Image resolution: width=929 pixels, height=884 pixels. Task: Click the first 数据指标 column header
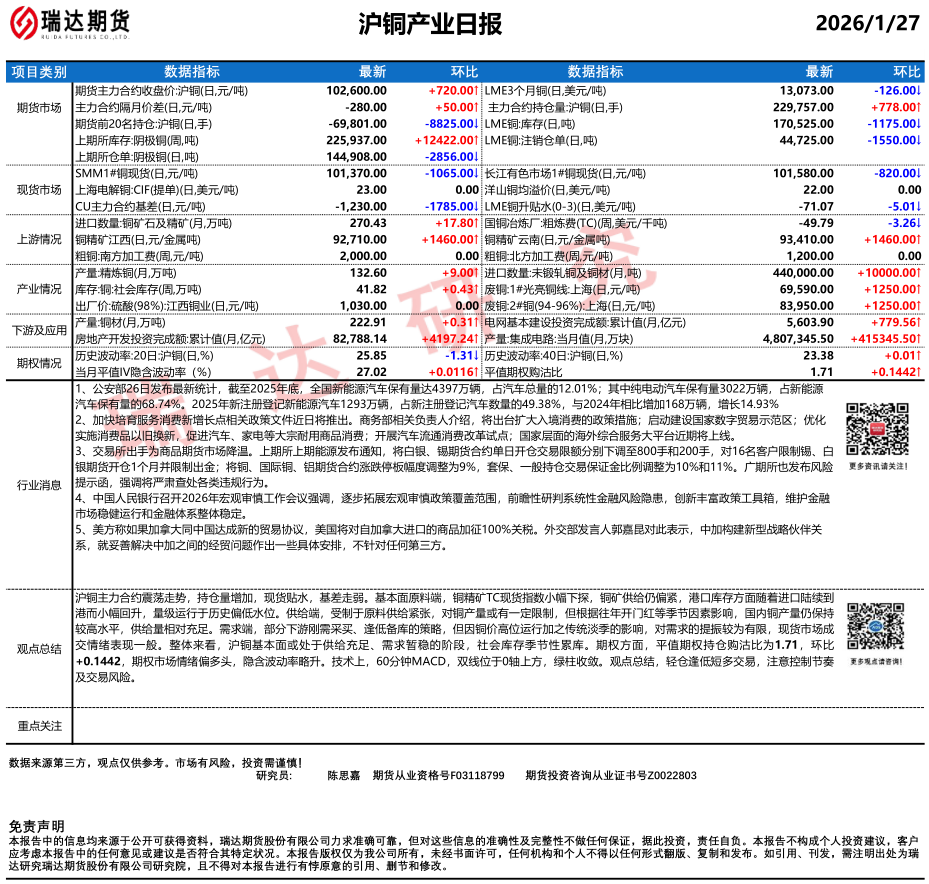[192, 72]
